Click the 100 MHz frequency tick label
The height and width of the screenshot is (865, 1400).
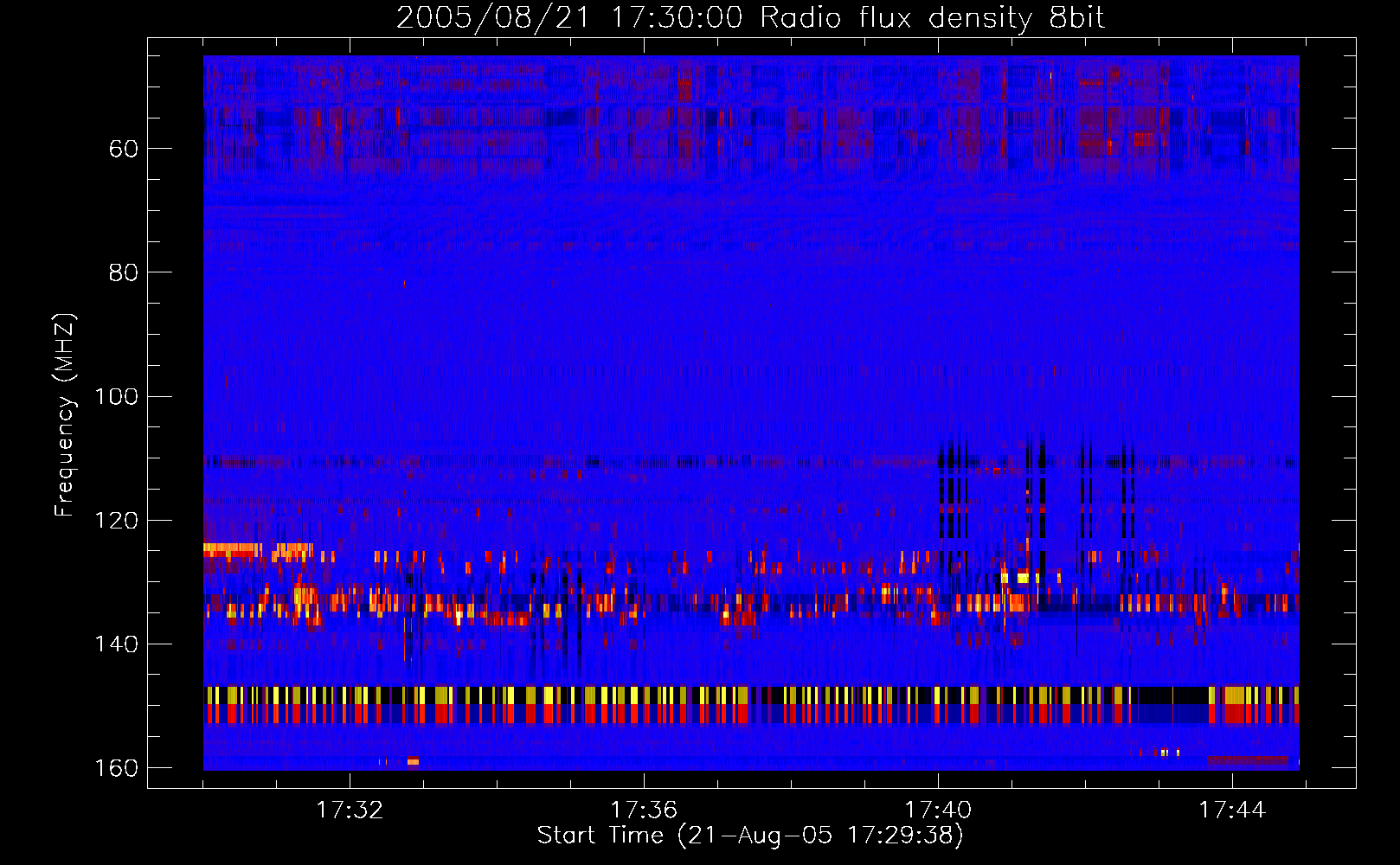116,397
